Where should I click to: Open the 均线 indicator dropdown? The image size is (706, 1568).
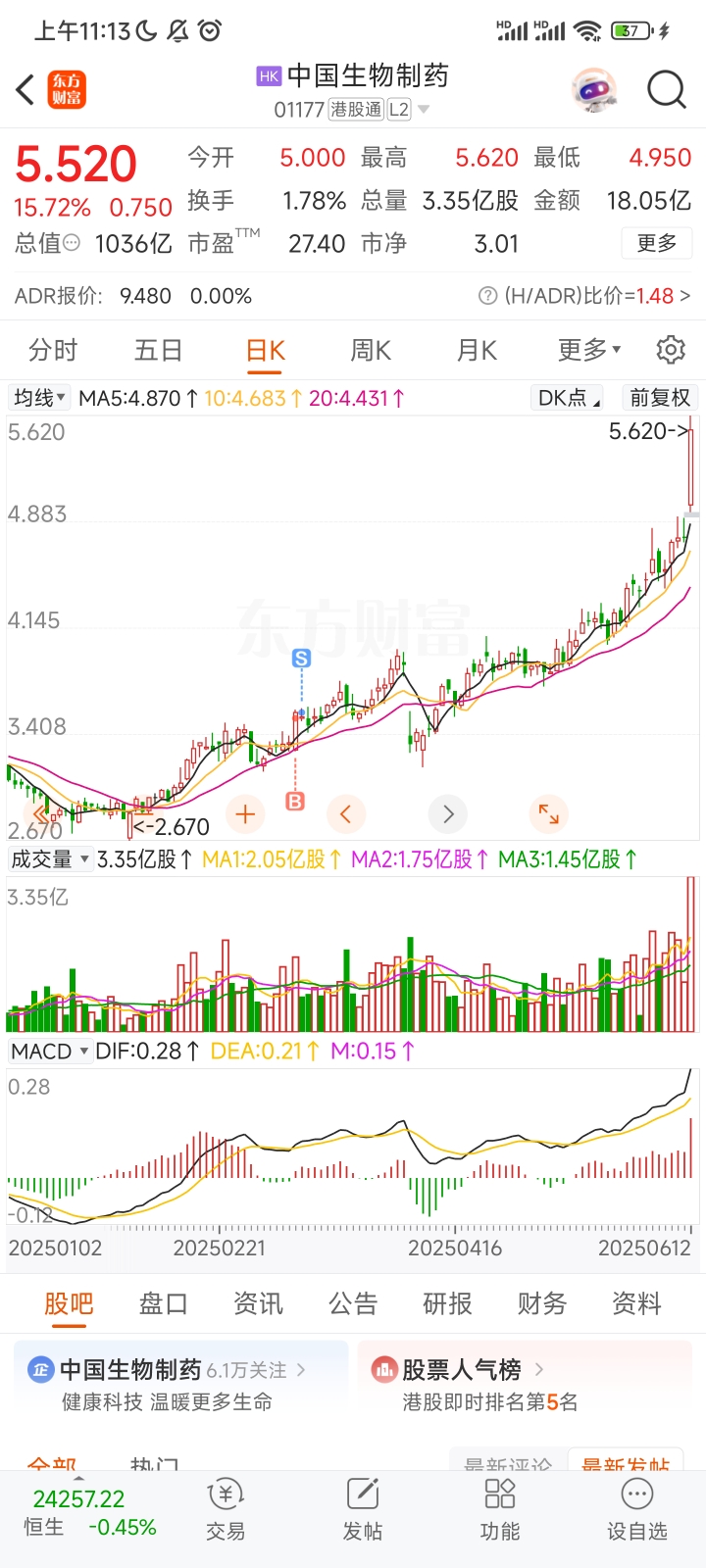(39, 398)
